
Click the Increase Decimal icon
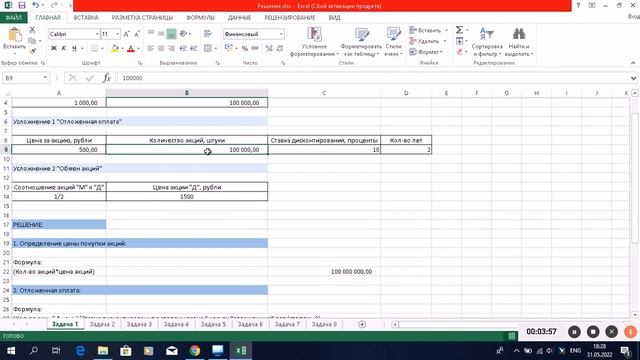tap(269, 48)
